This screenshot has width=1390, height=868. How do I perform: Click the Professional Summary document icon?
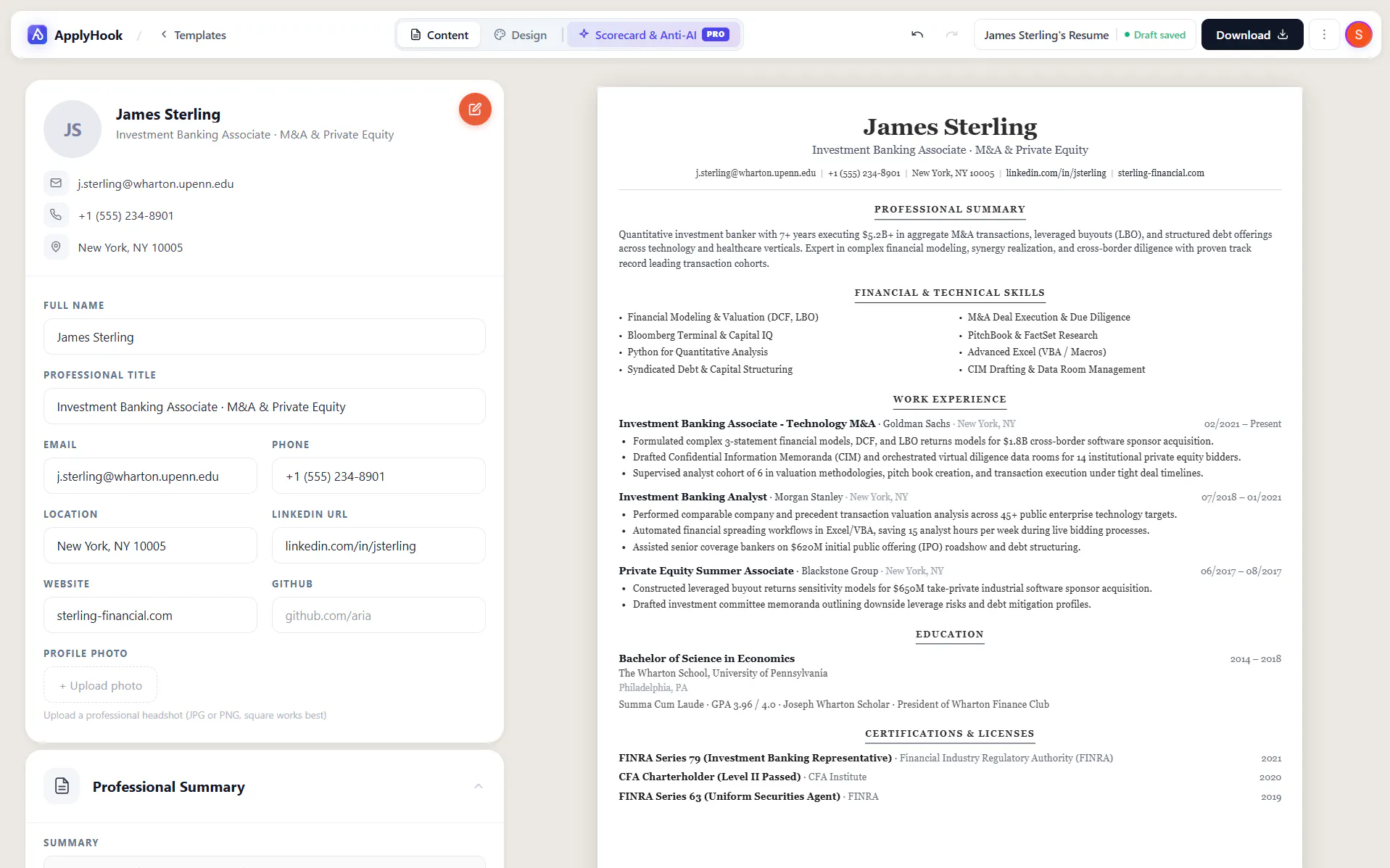point(62,787)
